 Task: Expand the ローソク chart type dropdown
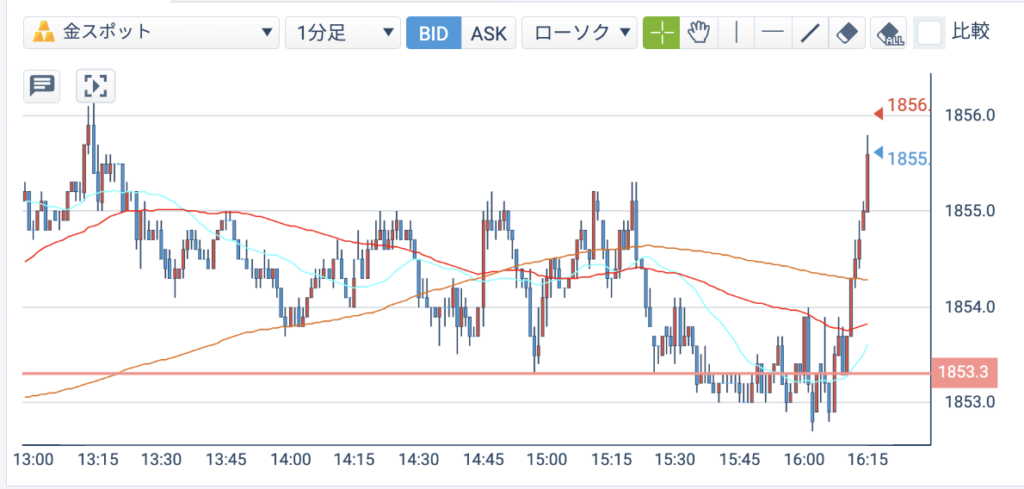pos(579,33)
